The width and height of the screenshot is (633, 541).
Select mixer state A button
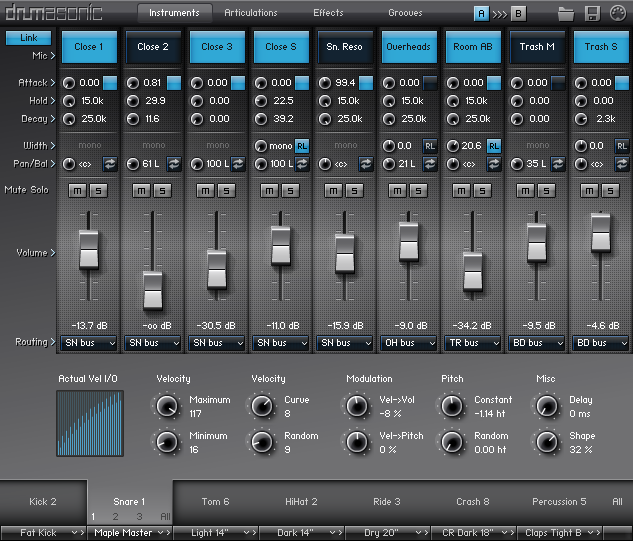pyautogui.click(x=481, y=14)
